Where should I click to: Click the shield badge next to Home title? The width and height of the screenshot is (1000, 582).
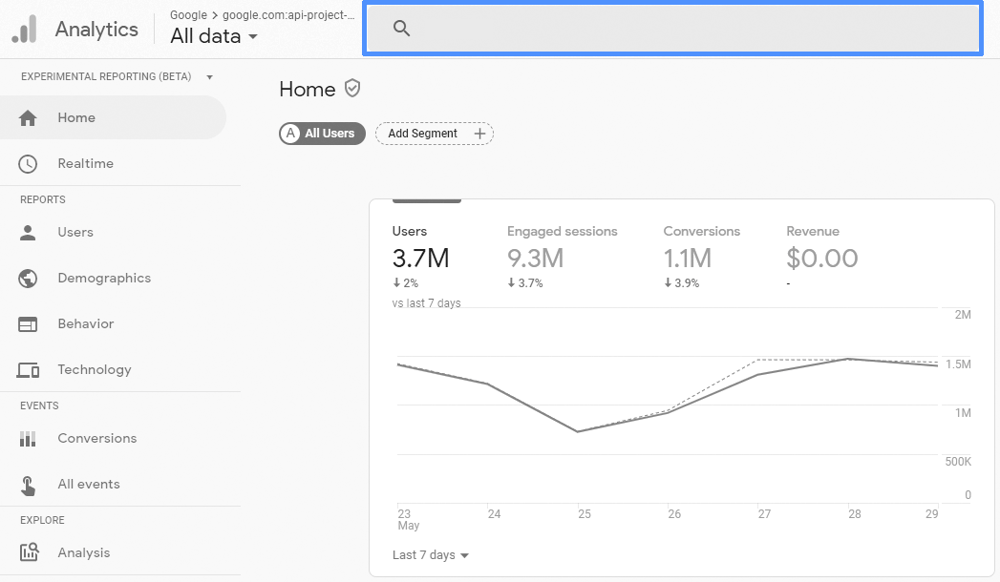[353, 88]
